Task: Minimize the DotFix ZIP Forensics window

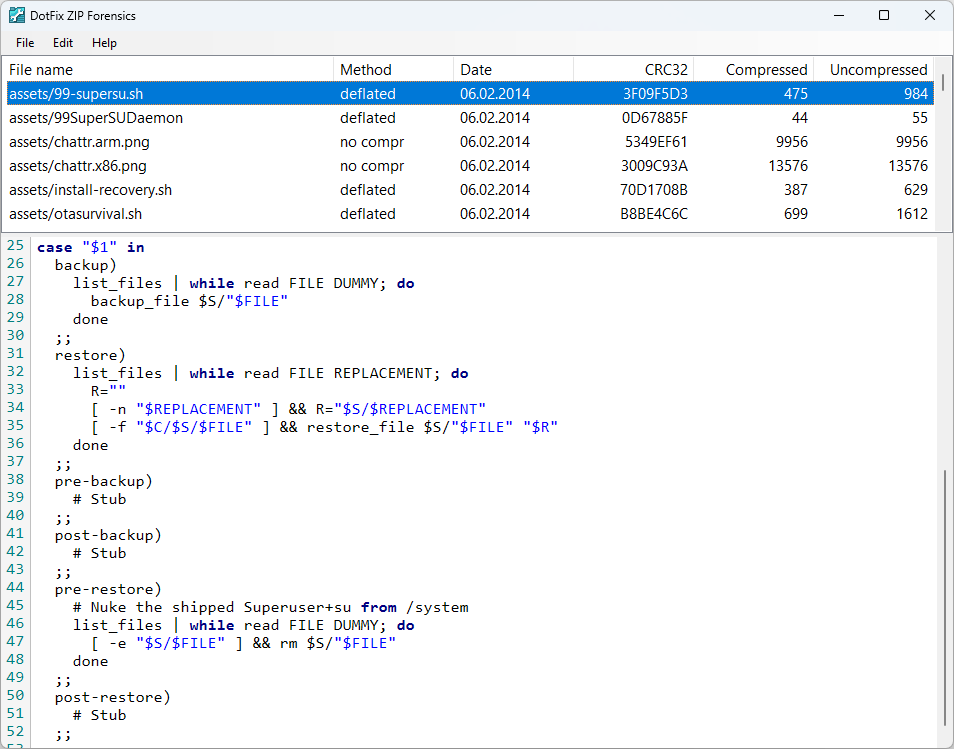Action: [839, 15]
